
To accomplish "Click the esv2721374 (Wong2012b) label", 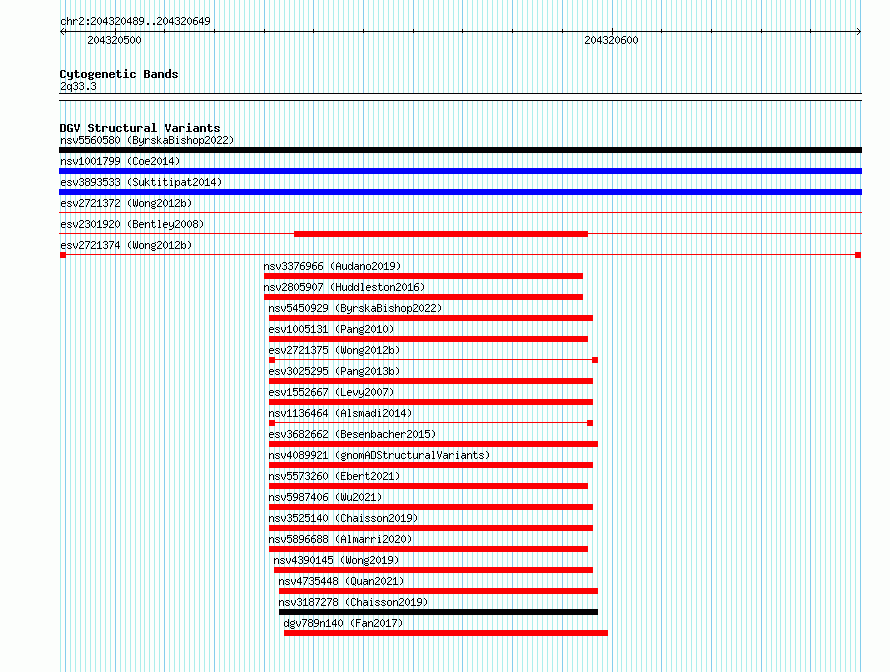I will 126,245.
